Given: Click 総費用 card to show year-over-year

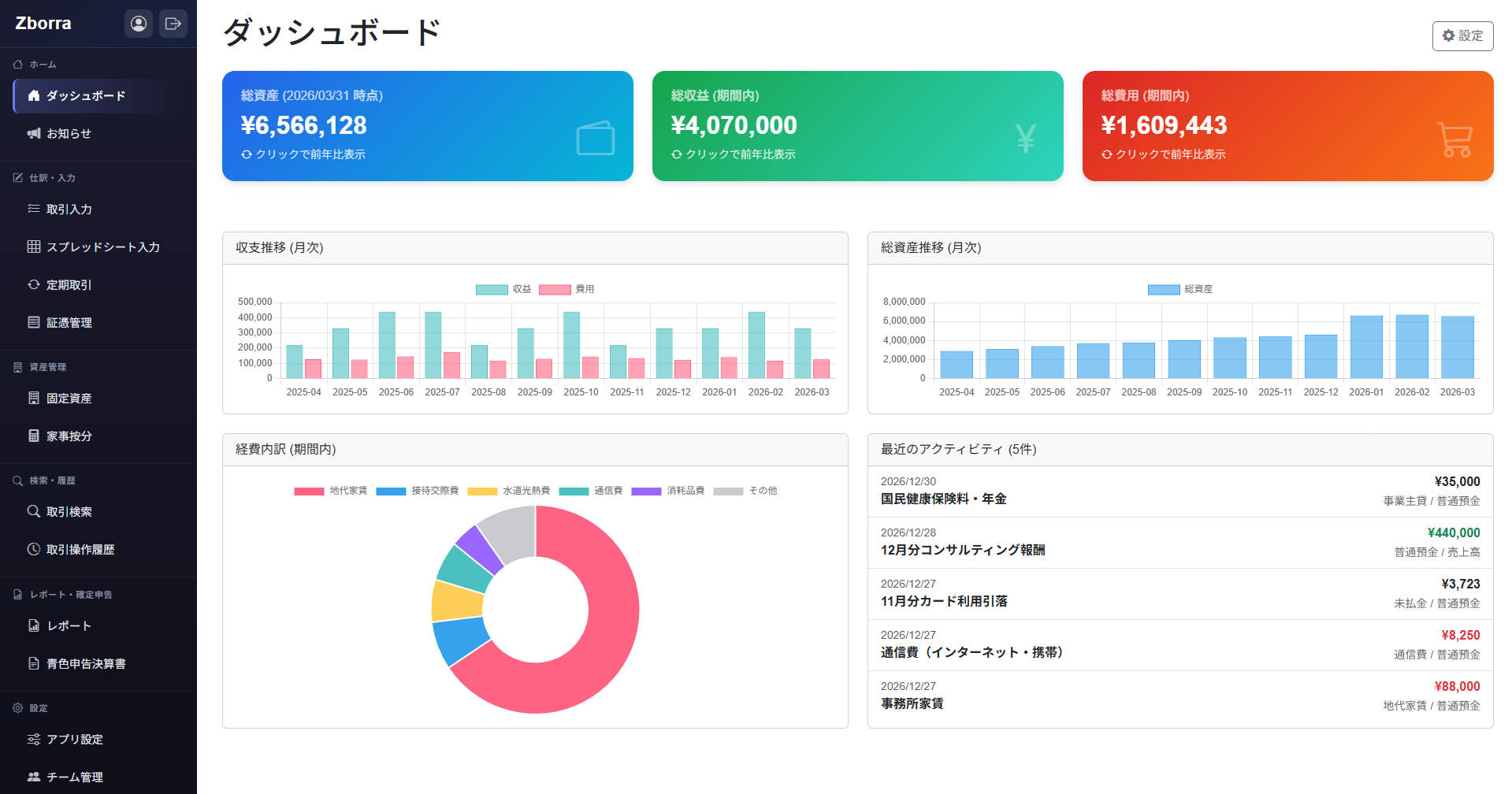Looking at the screenshot, I should coord(1287,126).
